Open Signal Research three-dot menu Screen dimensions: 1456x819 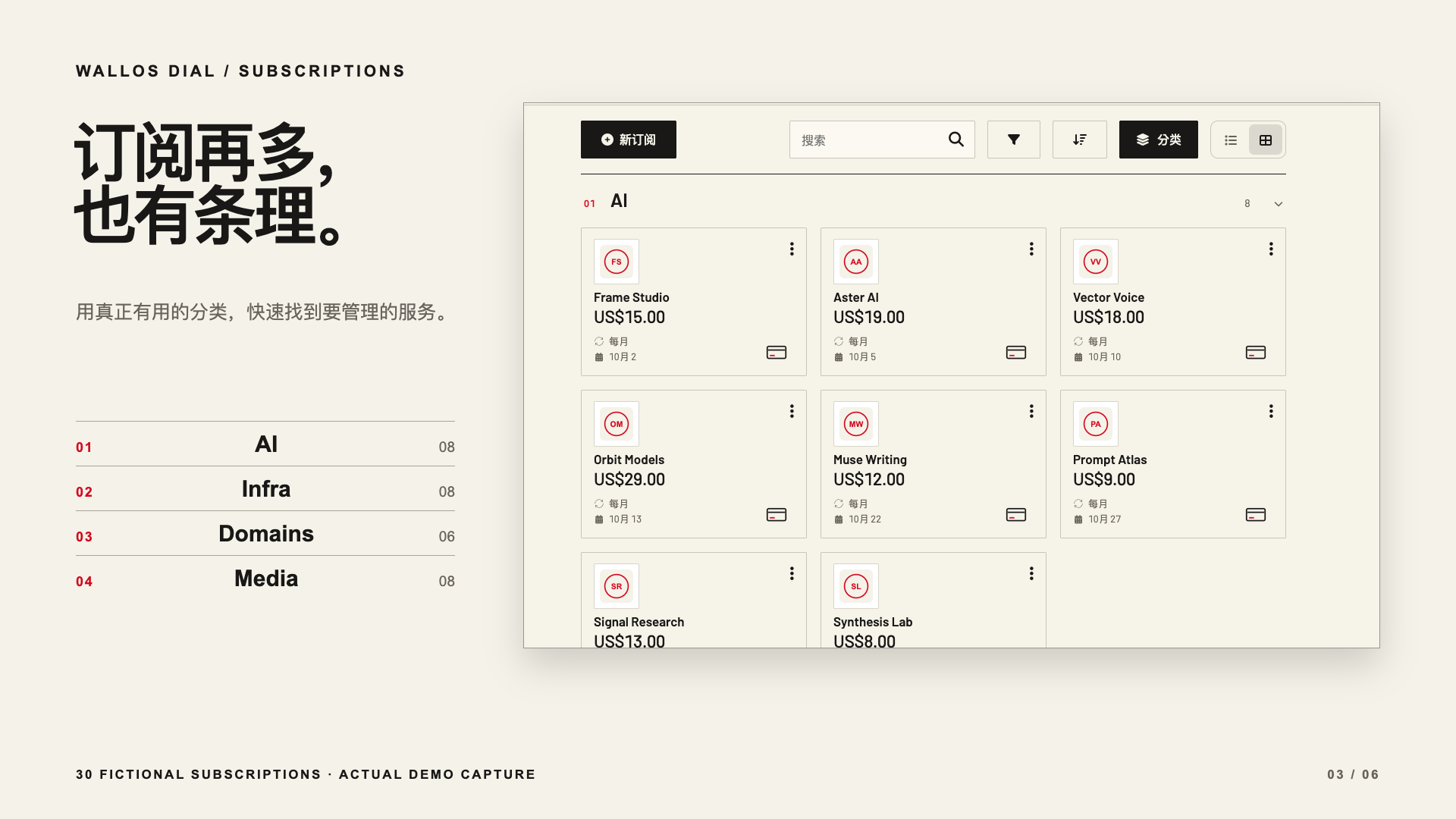click(792, 573)
